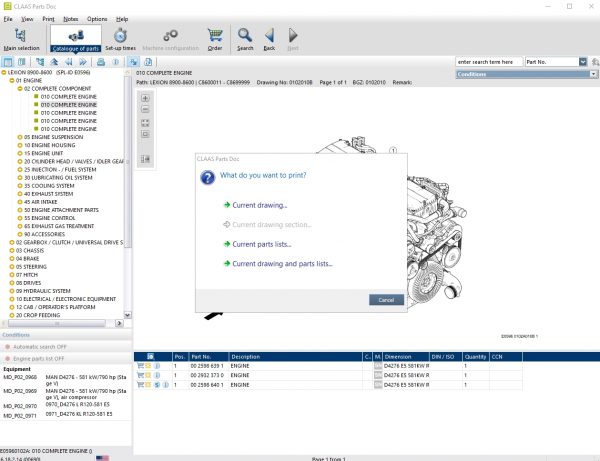Zoom out of the drawing with minus icon
This screenshot has width=600, height=461.
[145, 110]
